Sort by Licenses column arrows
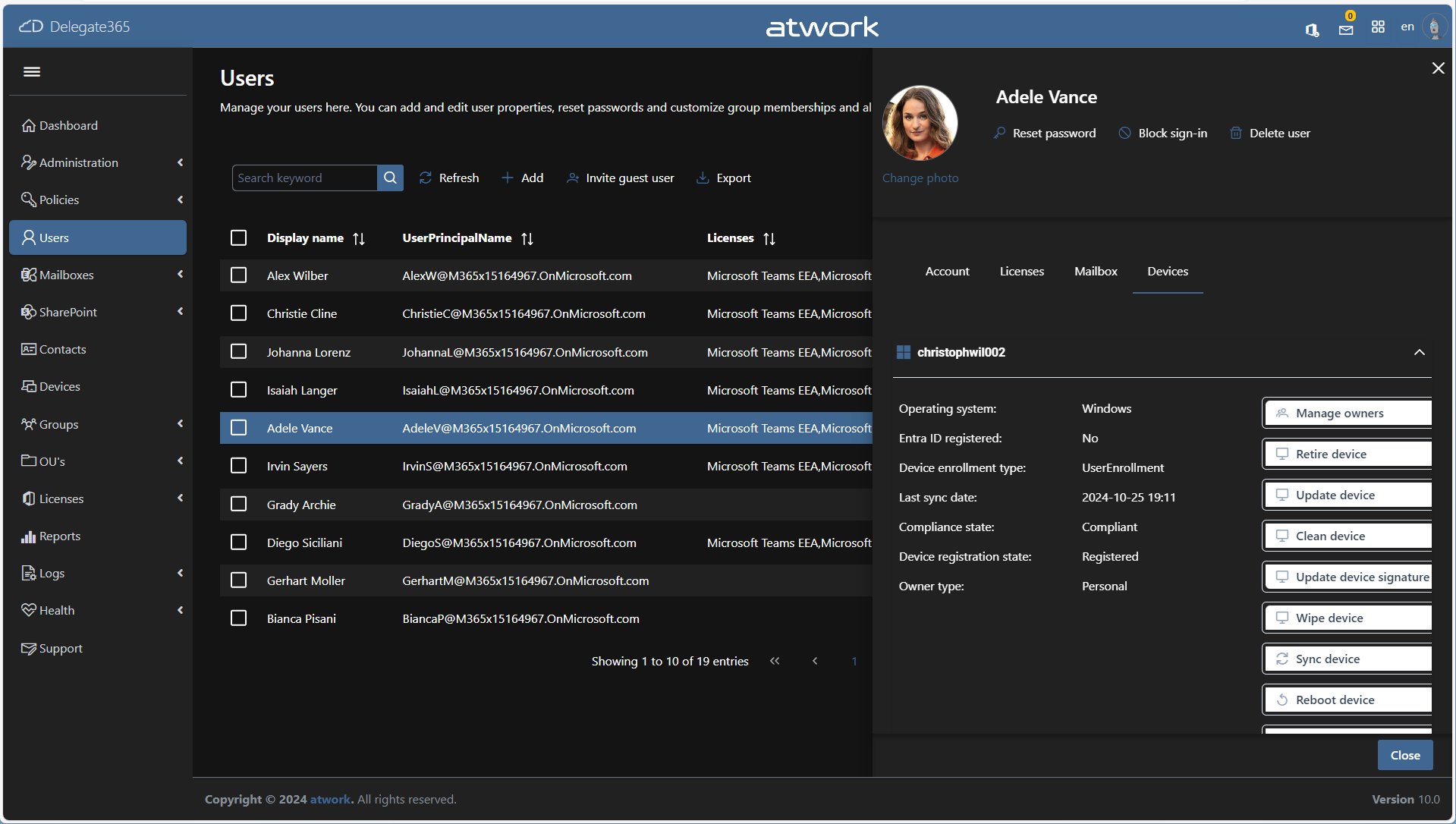Viewport: 1456px width, 824px height. [769, 238]
